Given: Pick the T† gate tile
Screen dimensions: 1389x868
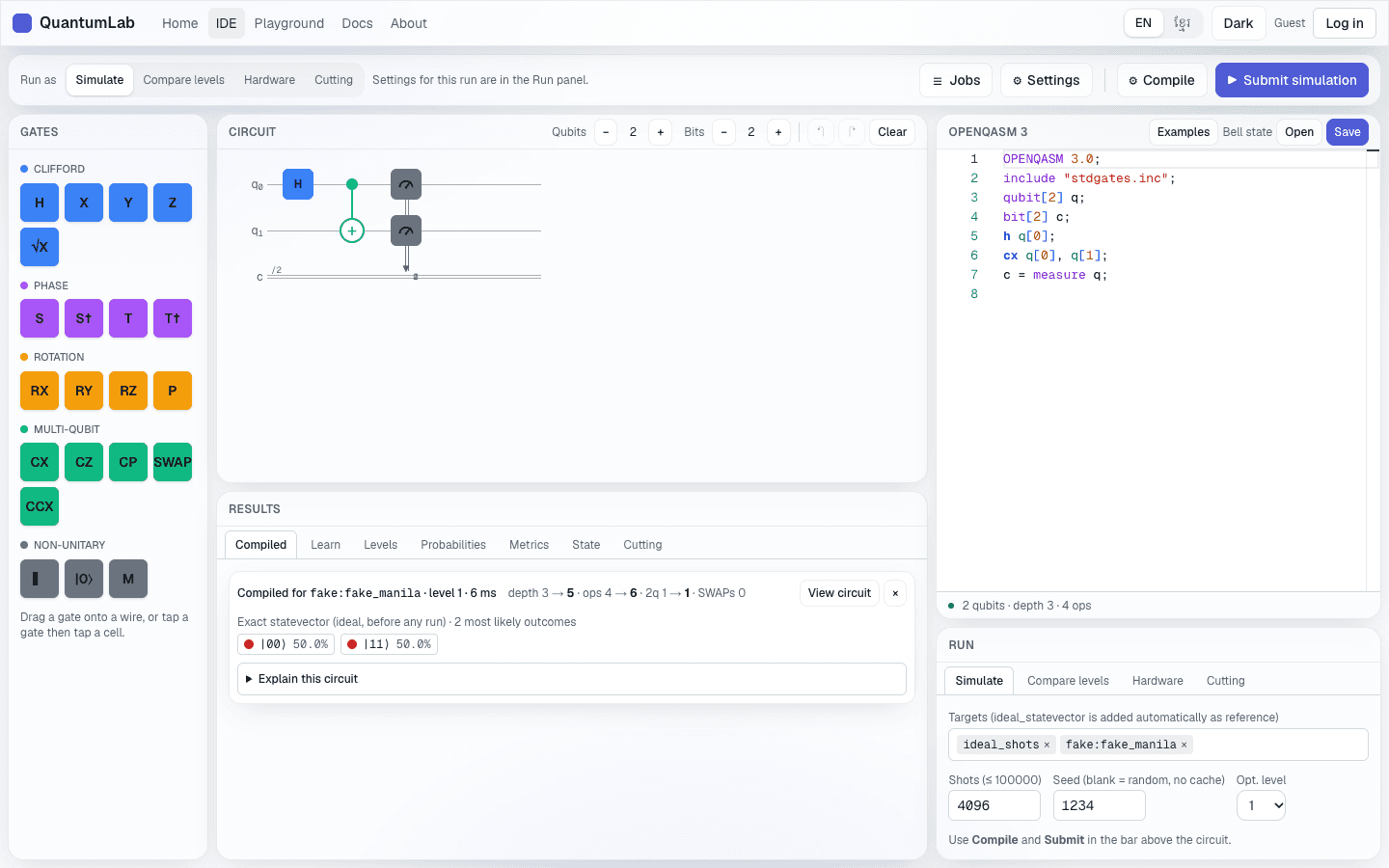Looking at the screenshot, I should click(x=173, y=318).
